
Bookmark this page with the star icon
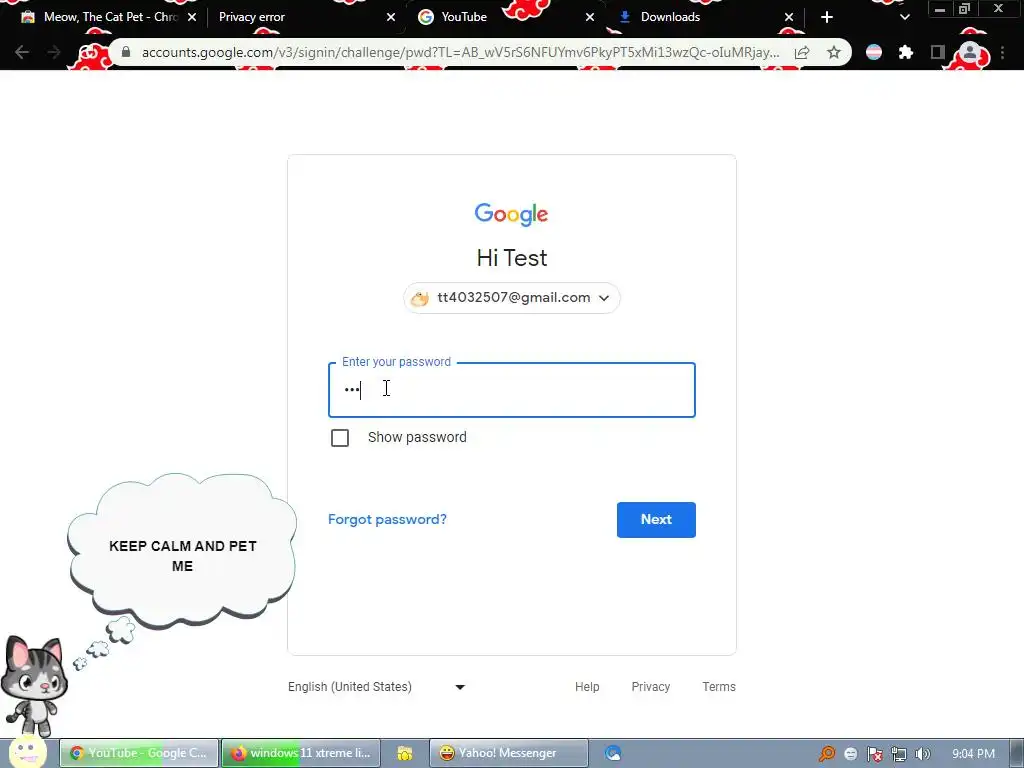[834, 52]
